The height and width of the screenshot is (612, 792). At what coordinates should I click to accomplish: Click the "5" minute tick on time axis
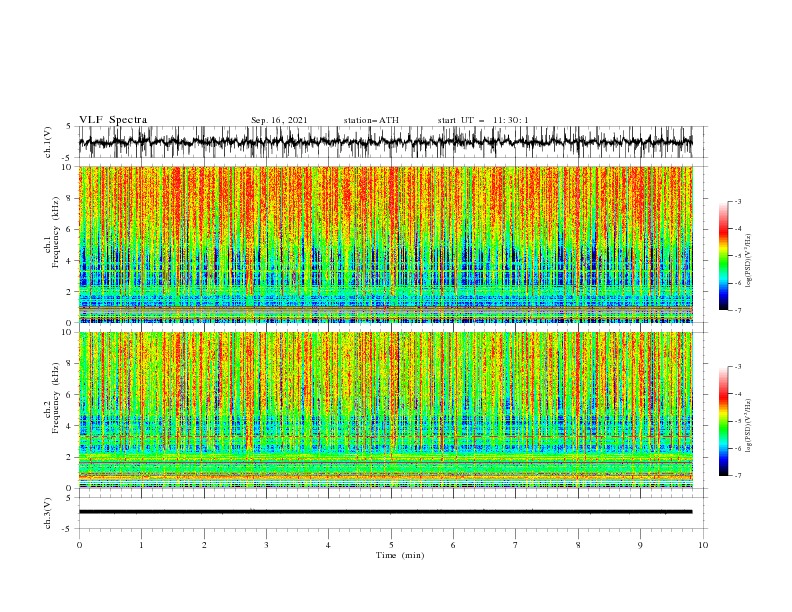tap(391, 545)
